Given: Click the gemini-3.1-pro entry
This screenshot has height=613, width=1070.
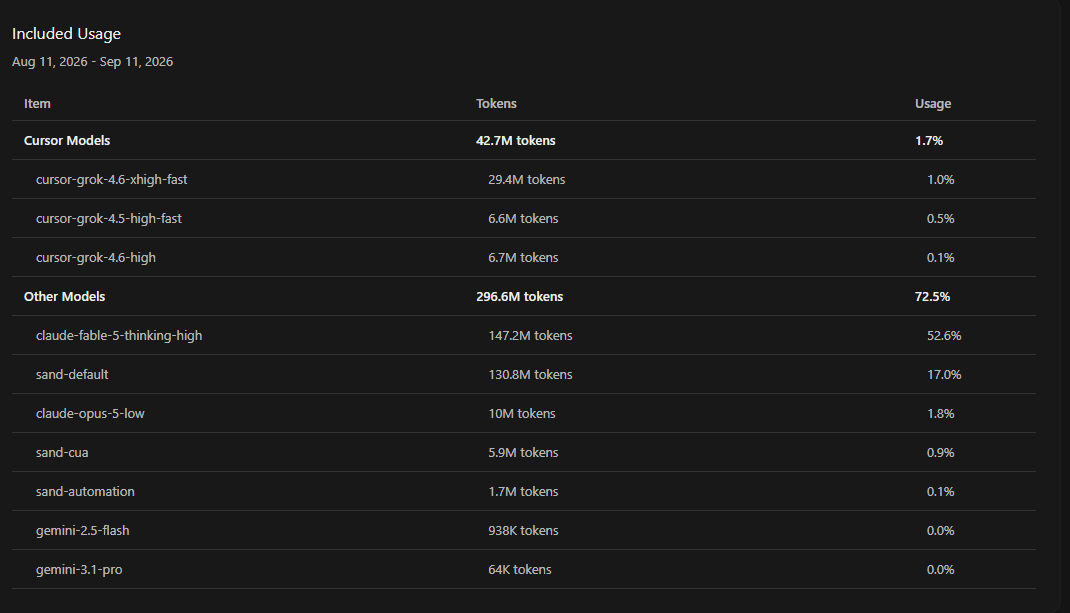Looking at the screenshot, I should tap(523, 569).
